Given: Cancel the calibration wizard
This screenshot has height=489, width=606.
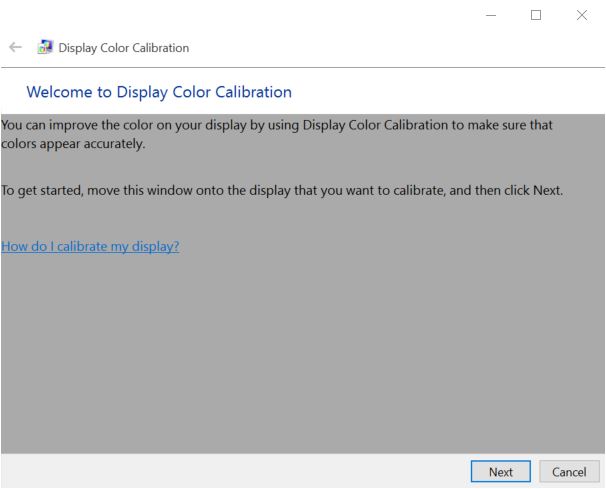Looking at the screenshot, I should 569,471.
